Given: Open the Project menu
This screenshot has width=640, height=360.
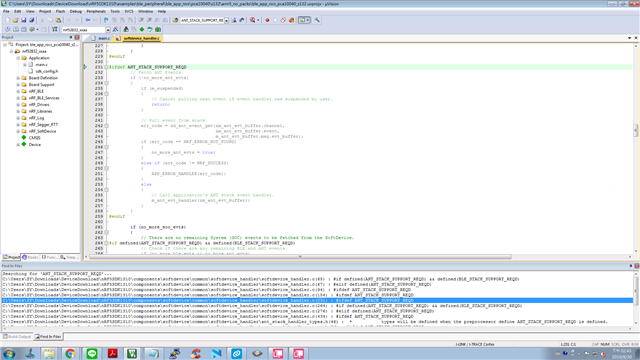Looking at the screenshot, I should pos(45,11).
